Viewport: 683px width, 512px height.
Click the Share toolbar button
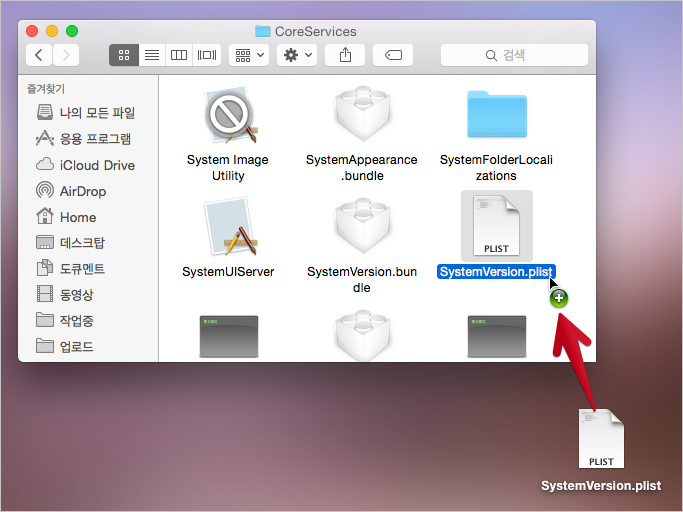pos(345,55)
